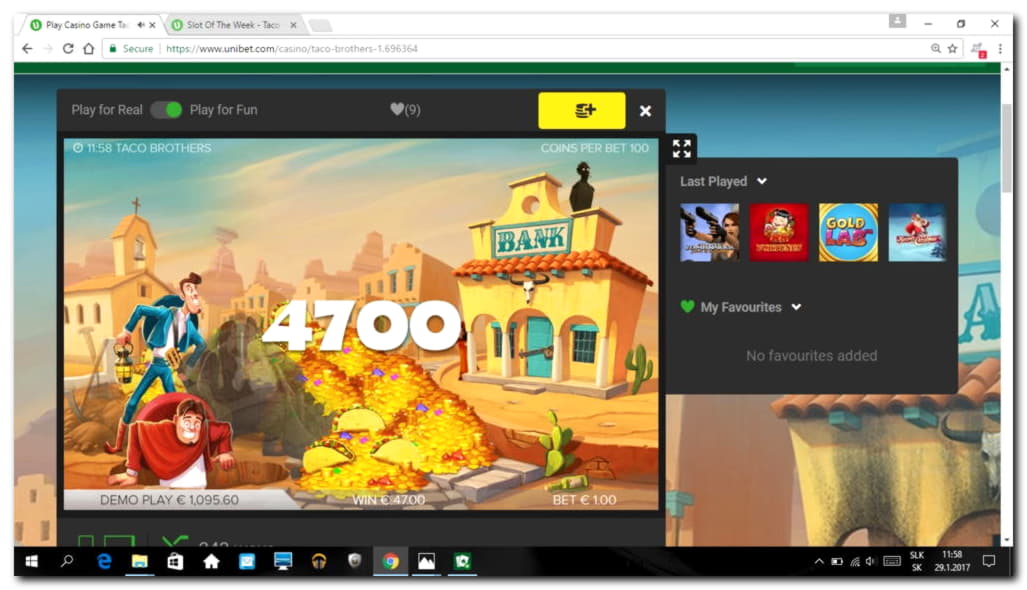
Task: Click the Chrome profile icon in title bar
Action: click(x=897, y=22)
